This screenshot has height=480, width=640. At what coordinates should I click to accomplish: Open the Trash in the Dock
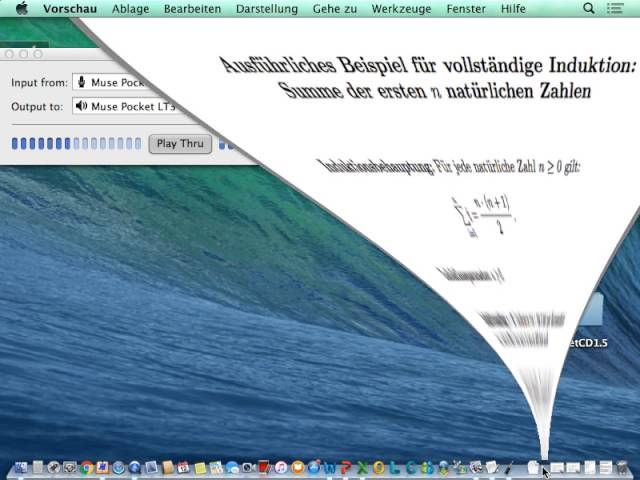point(622,467)
